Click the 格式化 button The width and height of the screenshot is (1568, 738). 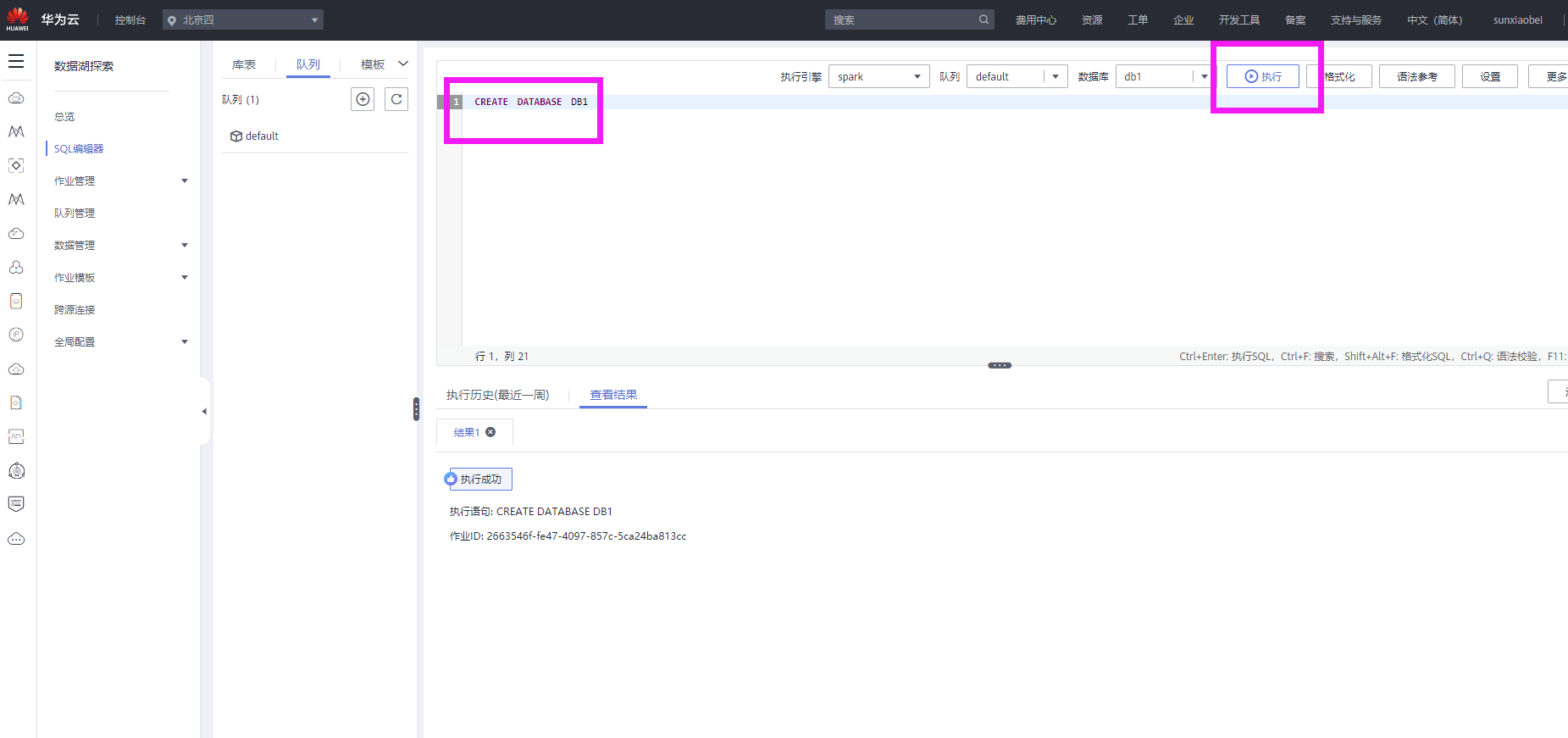point(1339,76)
